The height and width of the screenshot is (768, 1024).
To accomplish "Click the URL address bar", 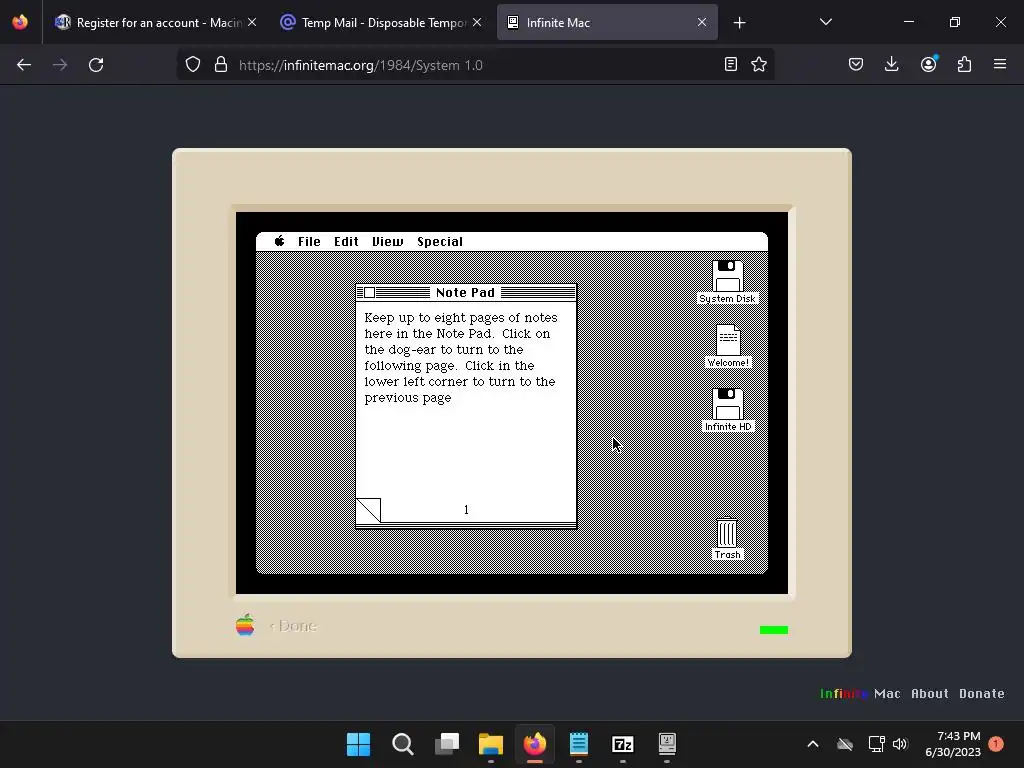I will 475,65.
